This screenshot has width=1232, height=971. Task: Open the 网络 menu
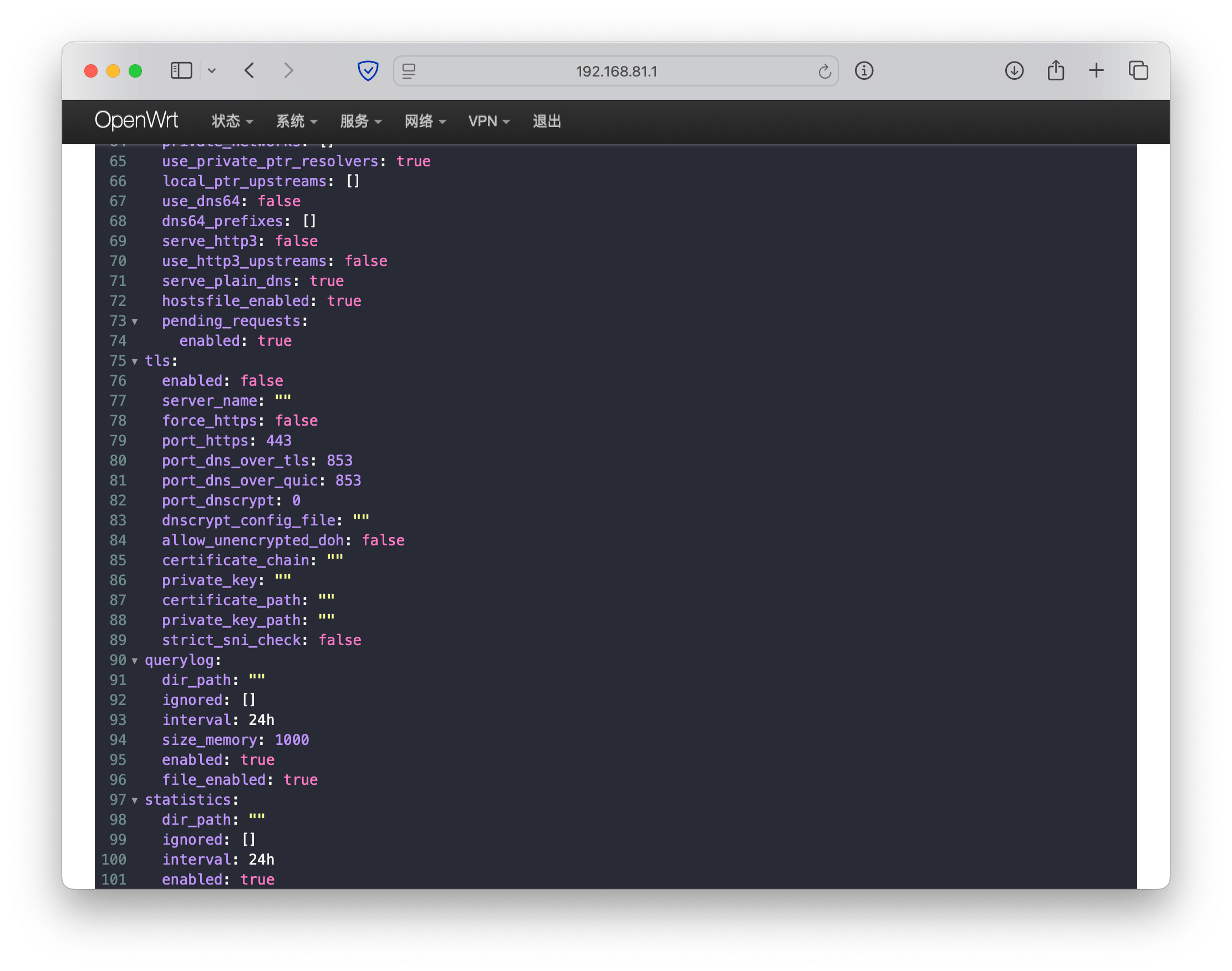[x=425, y=121]
